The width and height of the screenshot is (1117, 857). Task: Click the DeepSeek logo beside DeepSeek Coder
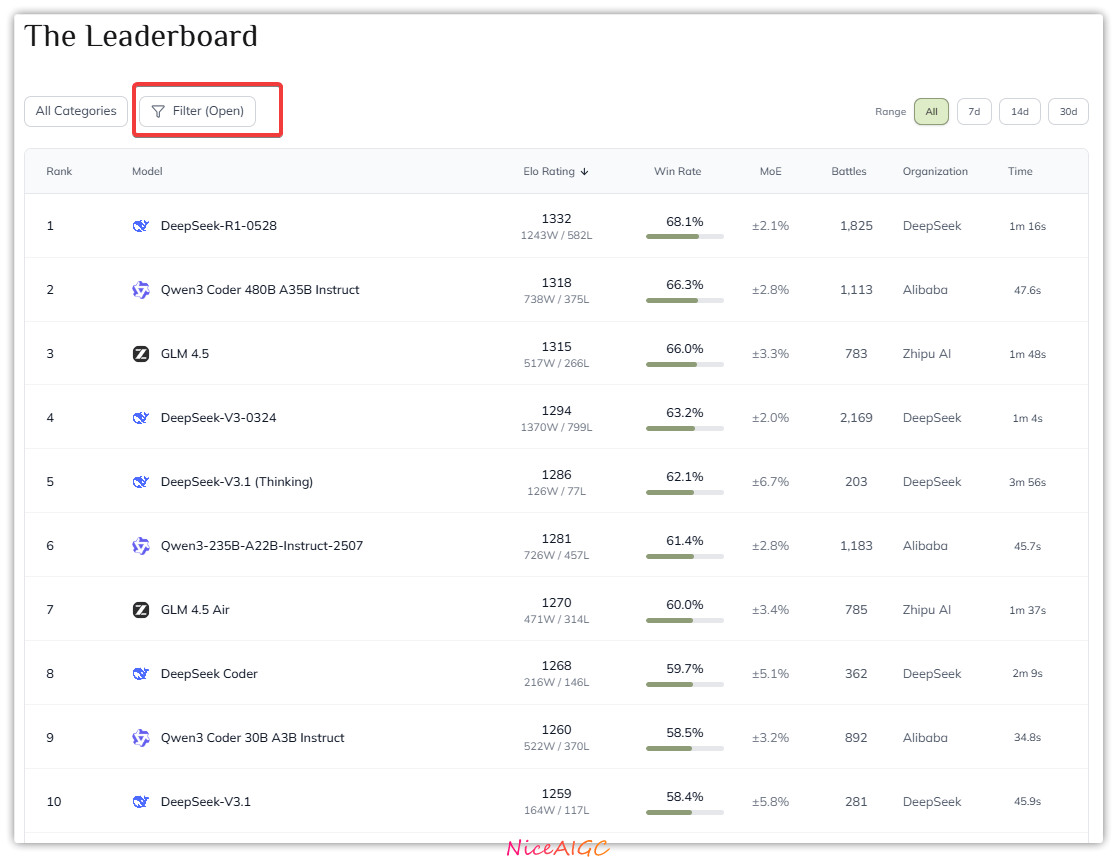[141, 674]
